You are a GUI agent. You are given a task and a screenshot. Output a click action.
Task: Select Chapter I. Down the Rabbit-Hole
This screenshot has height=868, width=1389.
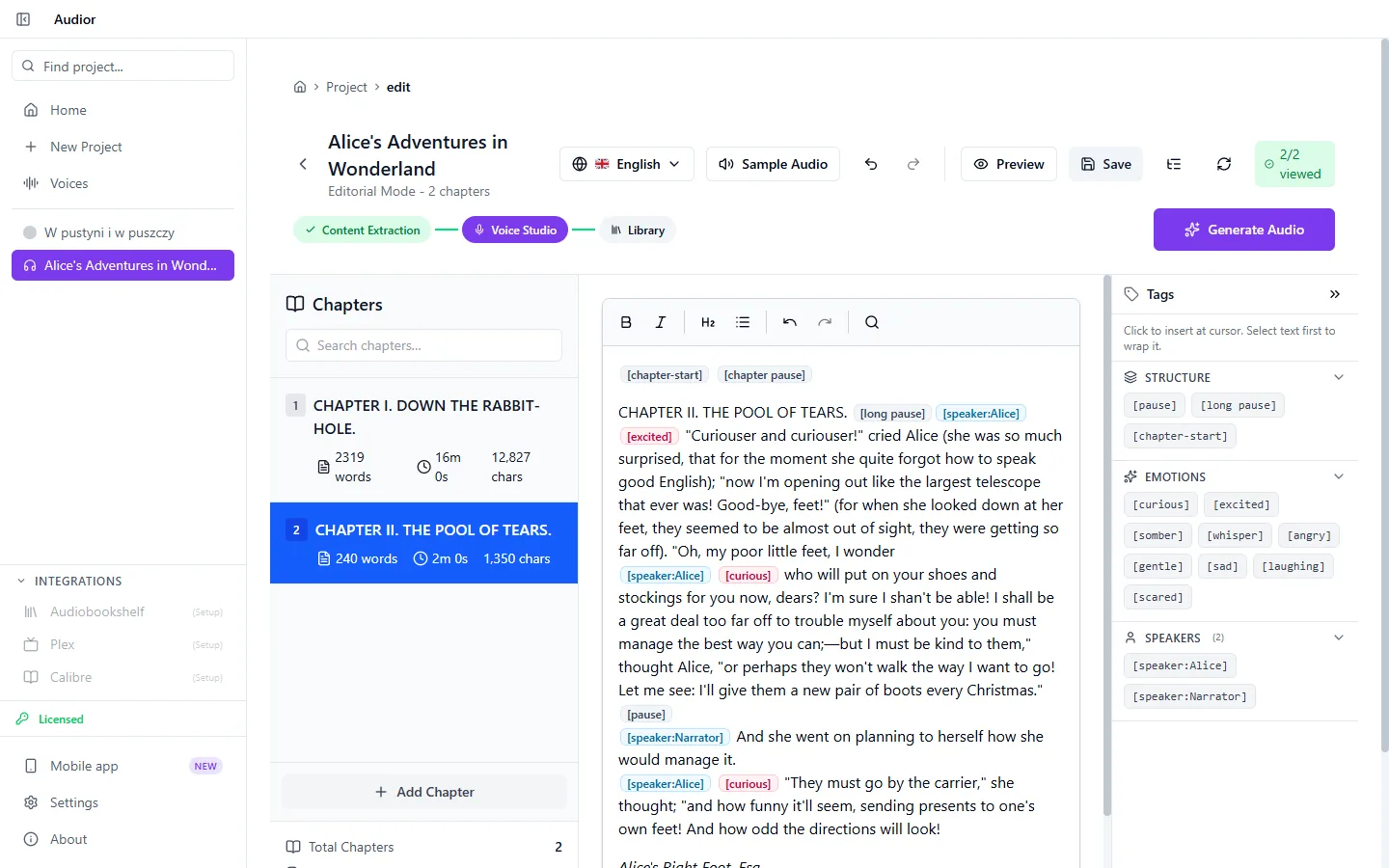pyautogui.click(x=424, y=440)
